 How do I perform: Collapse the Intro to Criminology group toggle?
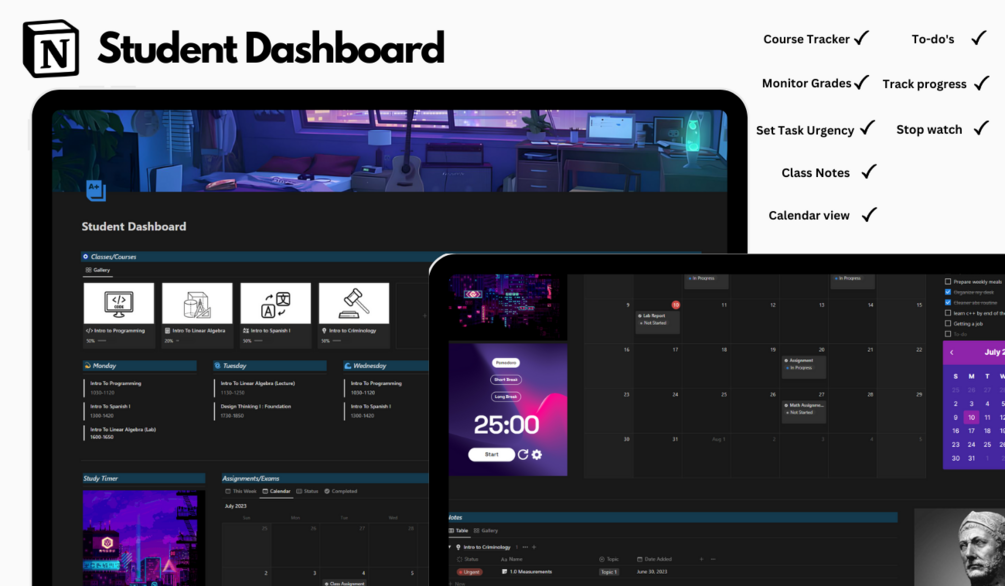[x=450, y=548]
